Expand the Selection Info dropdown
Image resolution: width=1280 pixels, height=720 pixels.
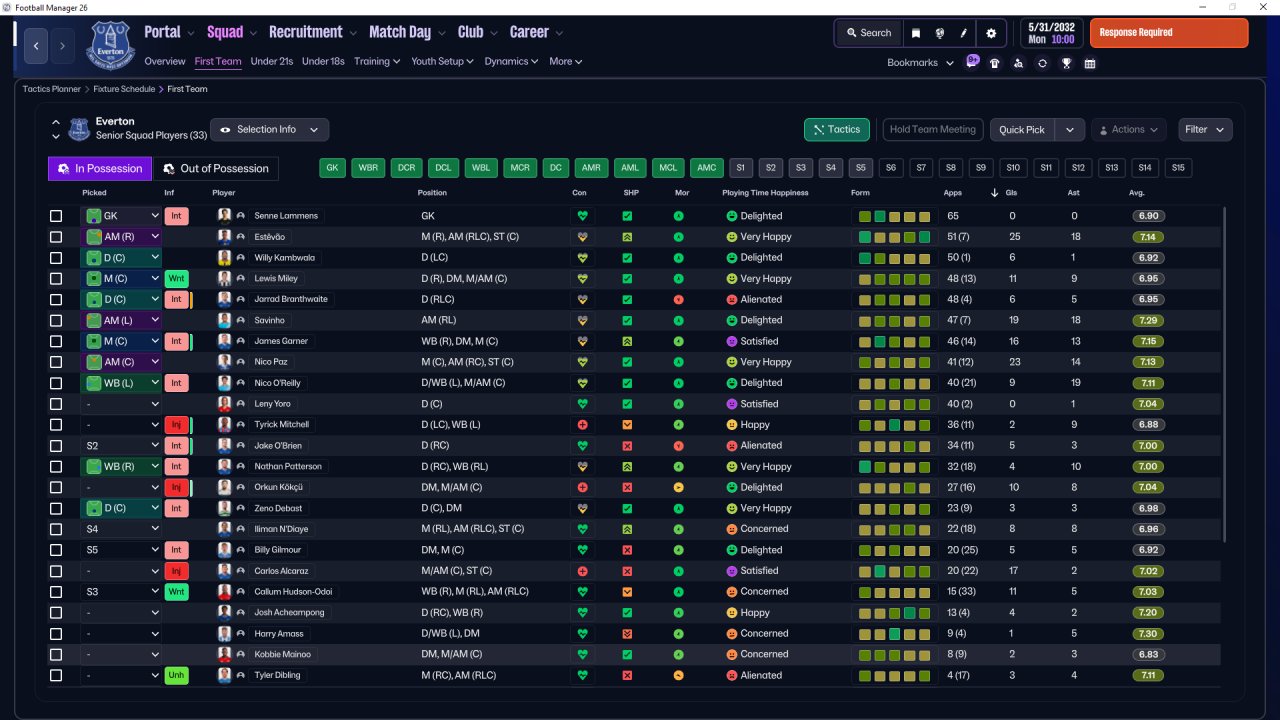[269, 130]
